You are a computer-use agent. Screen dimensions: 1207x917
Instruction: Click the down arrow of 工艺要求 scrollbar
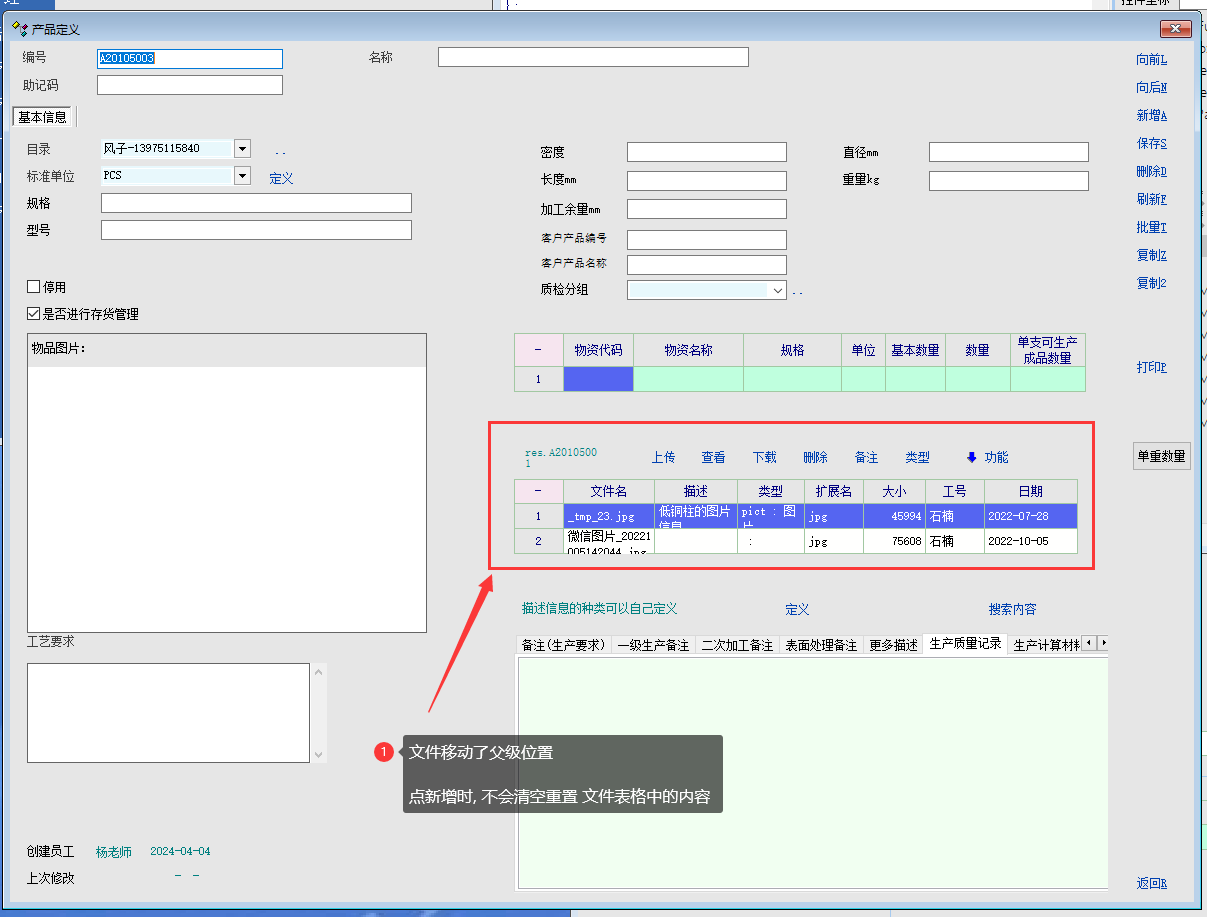point(319,755)
